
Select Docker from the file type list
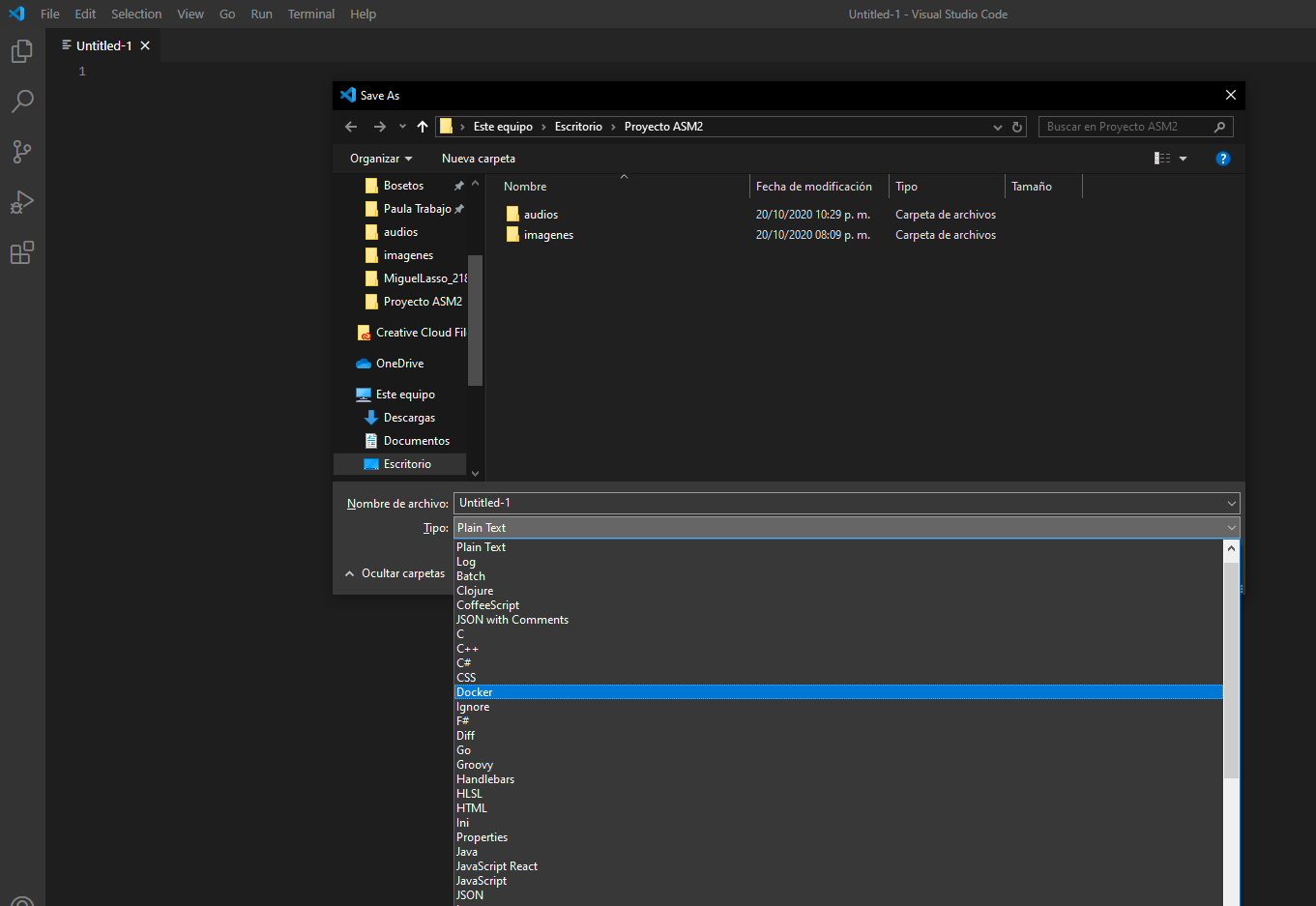click(x=475, y=692)
